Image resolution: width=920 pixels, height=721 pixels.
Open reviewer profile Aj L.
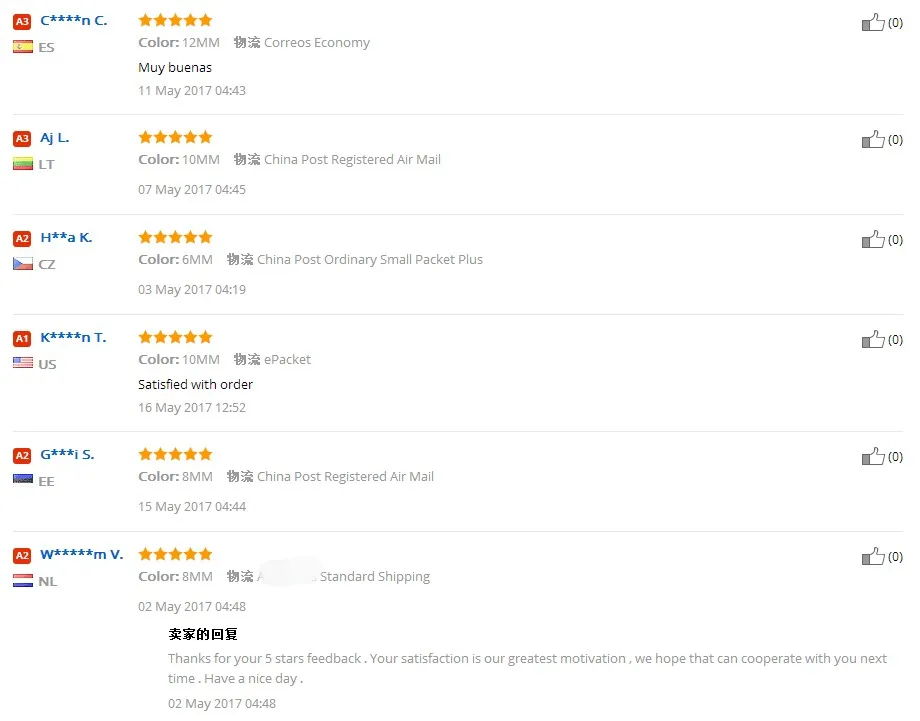(55, 138)
